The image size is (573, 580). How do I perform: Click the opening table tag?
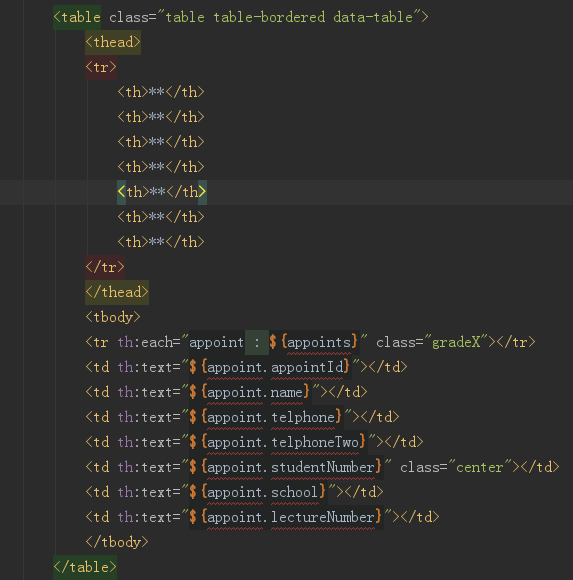77,17
